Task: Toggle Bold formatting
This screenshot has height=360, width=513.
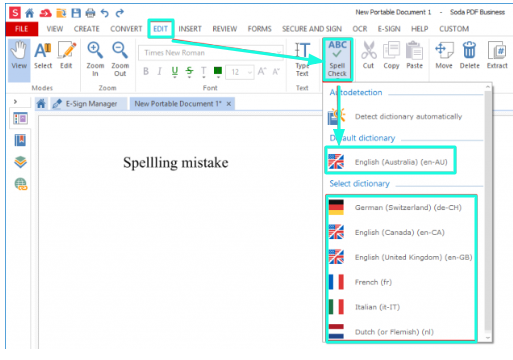Action: [146, 71]
